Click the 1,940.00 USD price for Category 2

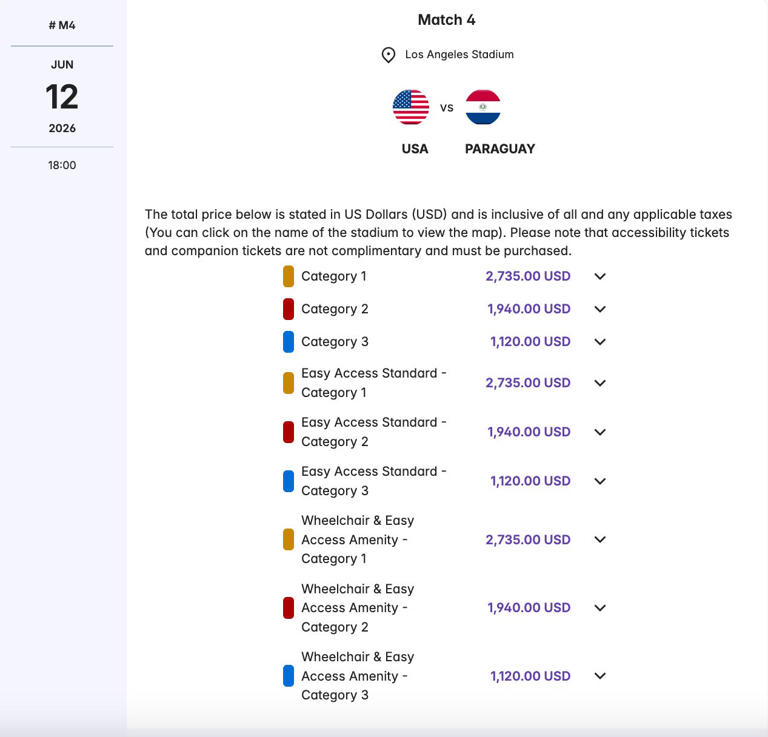(528, 309)
